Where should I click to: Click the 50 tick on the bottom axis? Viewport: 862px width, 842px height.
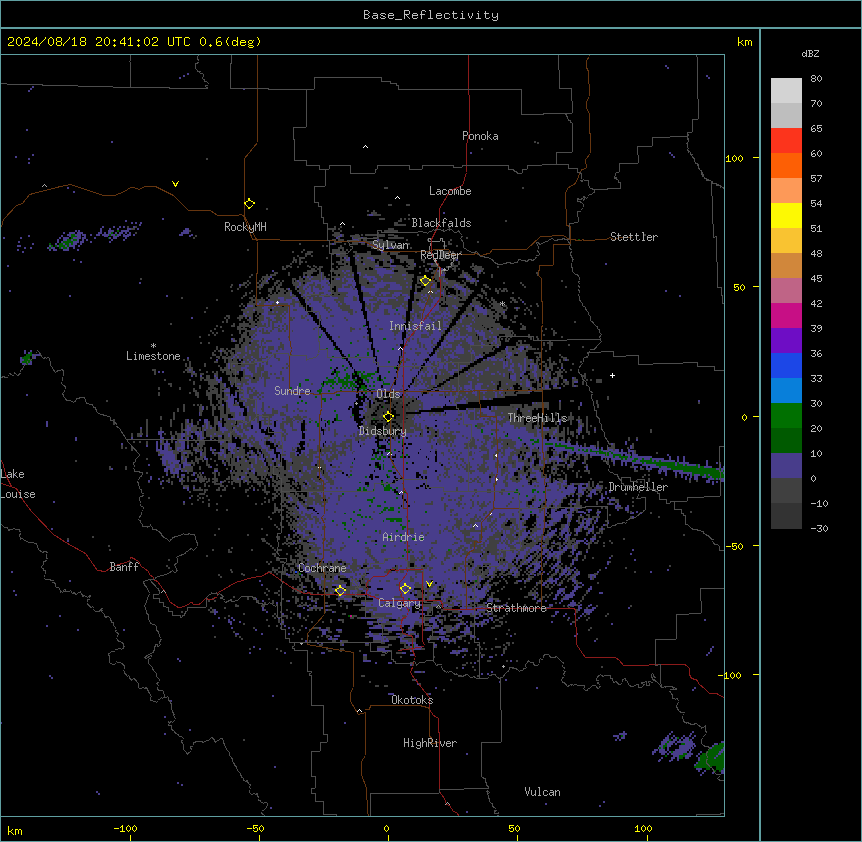(514, 828)
